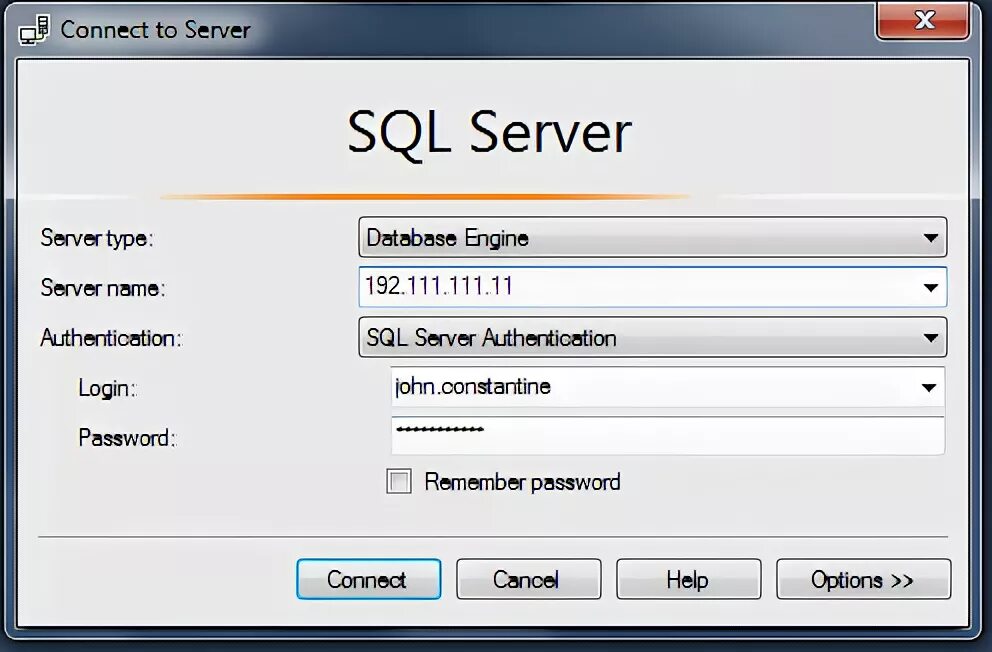The height and width of the screenshot is (652, 992).
Task: Expand the Login dropdown arrow
Action: pyautogui.click(x=928, y=388)
